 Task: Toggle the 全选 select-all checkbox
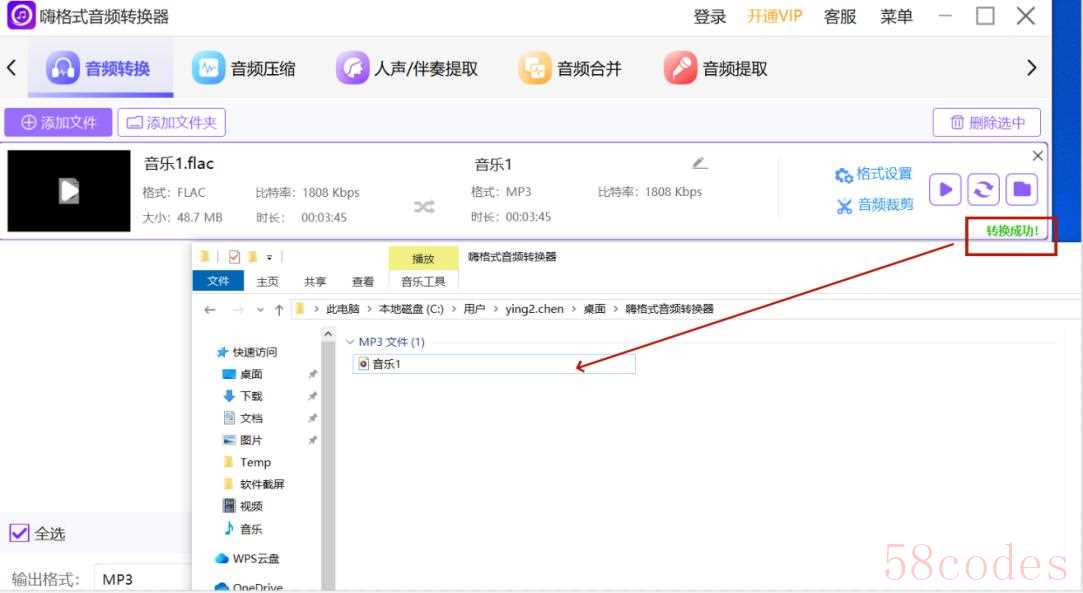19,533
